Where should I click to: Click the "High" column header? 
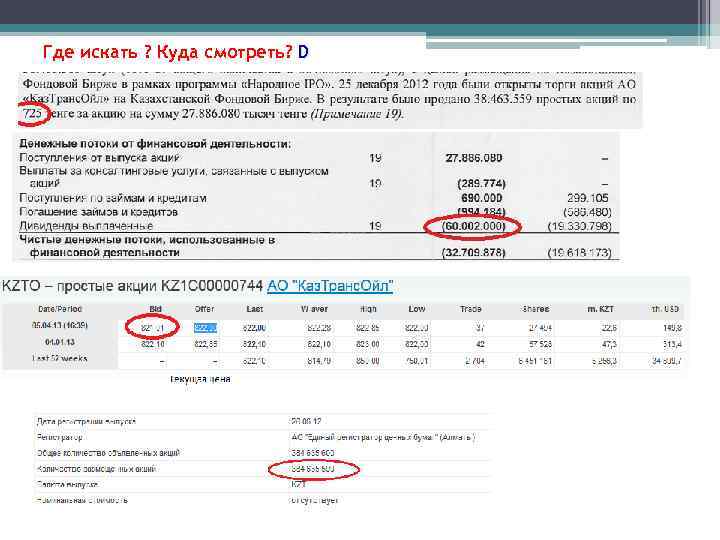[x=368, y=309]
